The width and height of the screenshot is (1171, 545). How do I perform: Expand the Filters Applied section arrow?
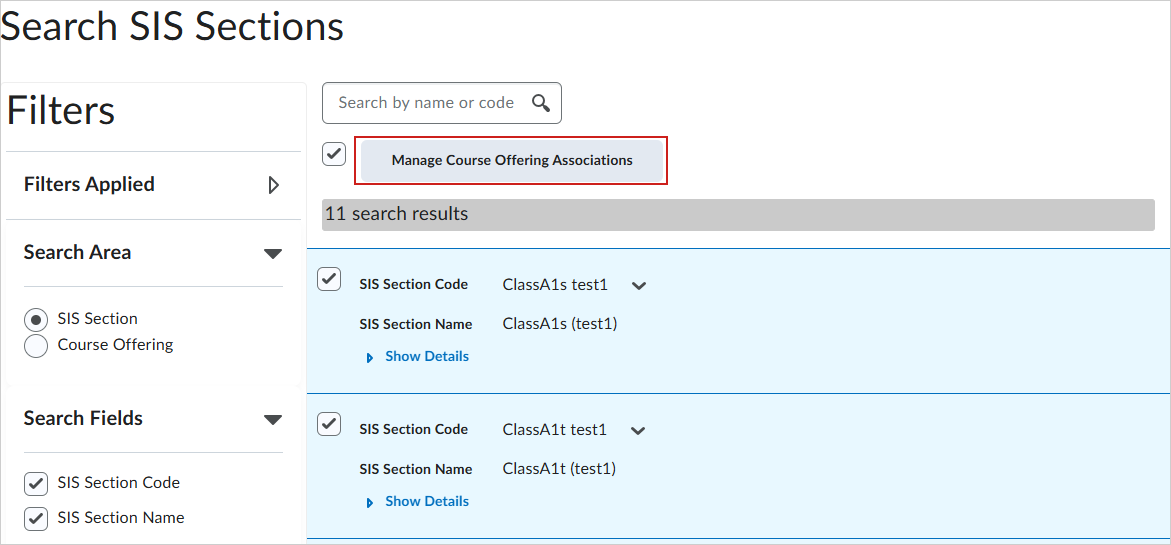point(274,185)
